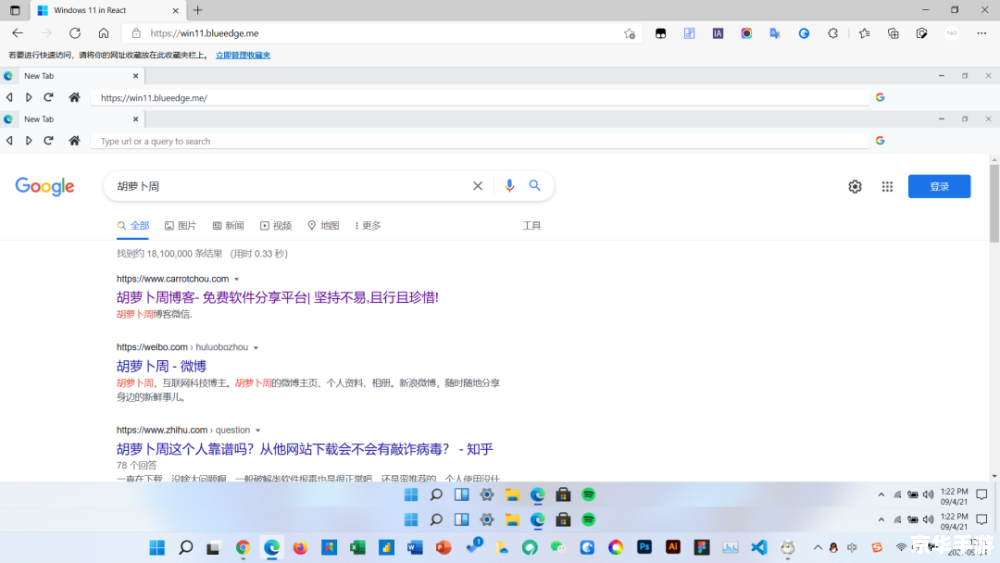Image resolution: width=1000 pixels, height=563 pixels.
Task: Open Google apps grid
Action: click(887, 186)
